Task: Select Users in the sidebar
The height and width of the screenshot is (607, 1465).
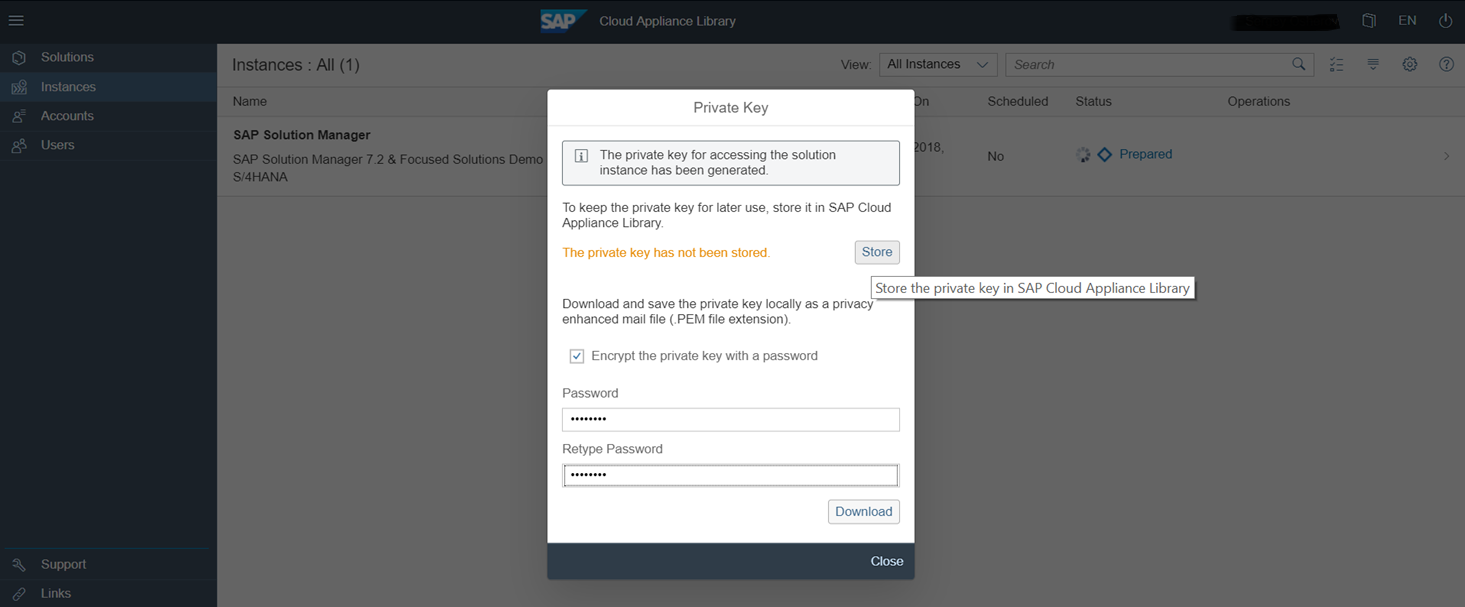Action: 57,145
